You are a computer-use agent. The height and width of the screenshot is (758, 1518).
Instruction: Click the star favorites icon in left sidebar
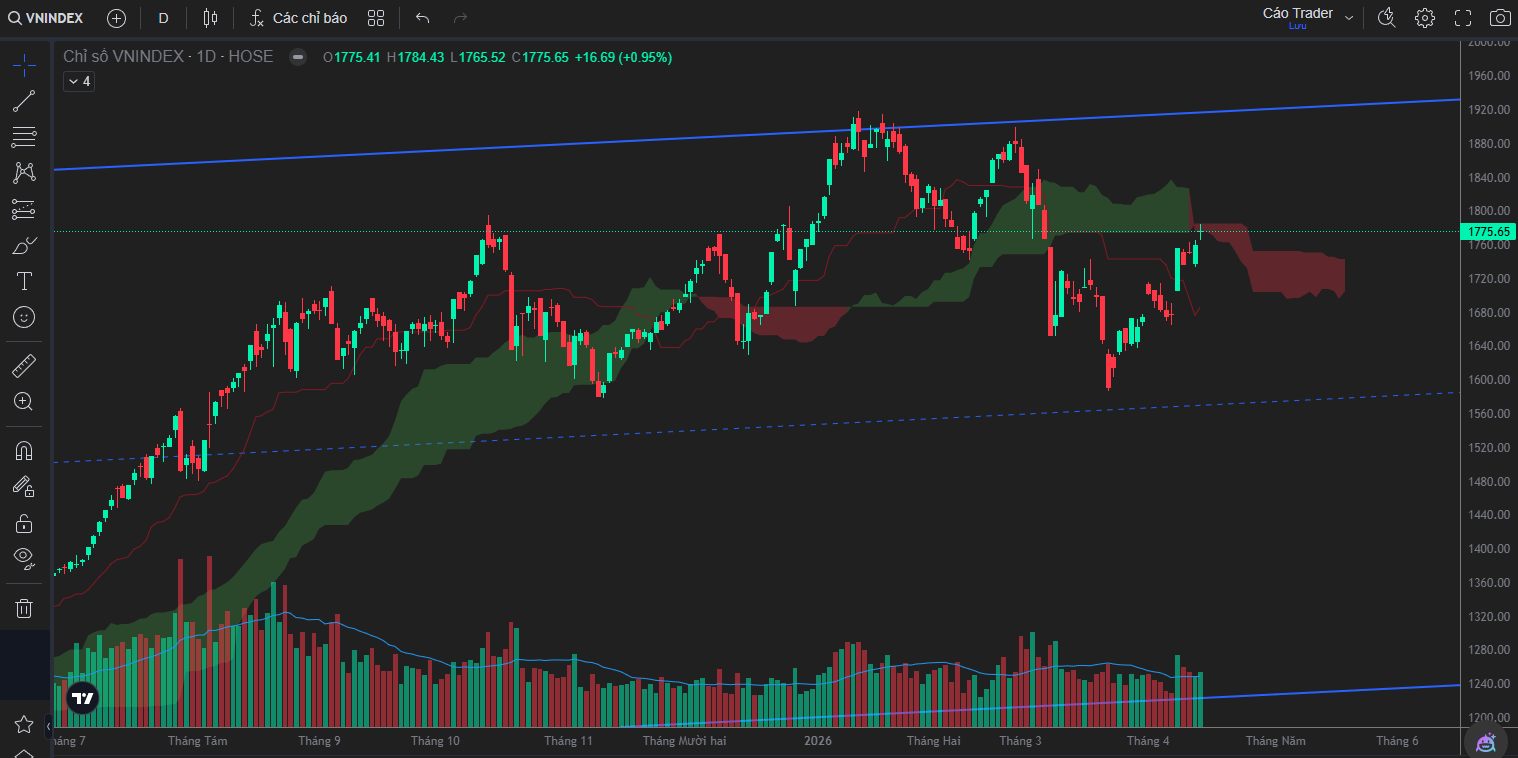click(24, 724)
